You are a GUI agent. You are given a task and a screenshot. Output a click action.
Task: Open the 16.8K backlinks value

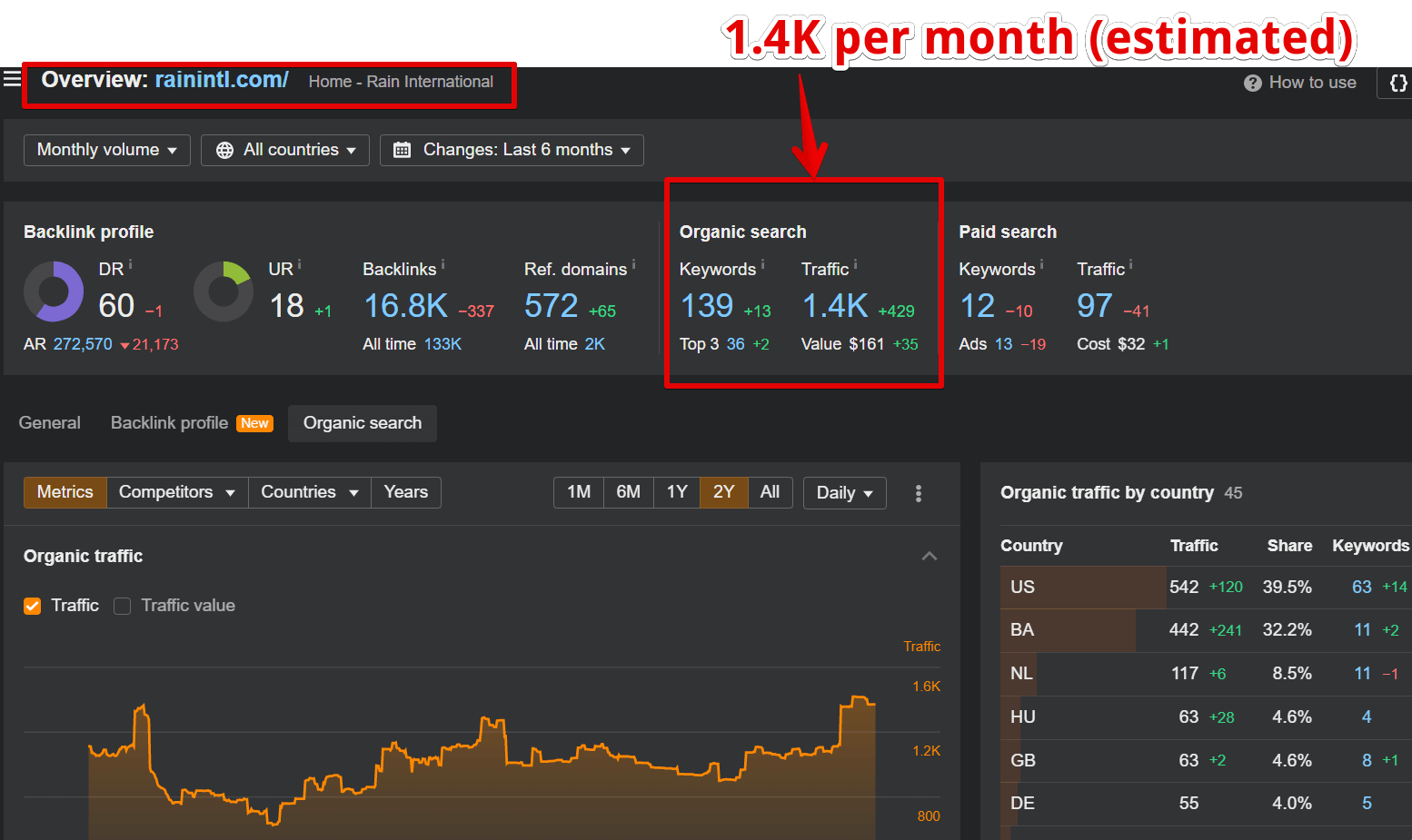pos(406,306)
